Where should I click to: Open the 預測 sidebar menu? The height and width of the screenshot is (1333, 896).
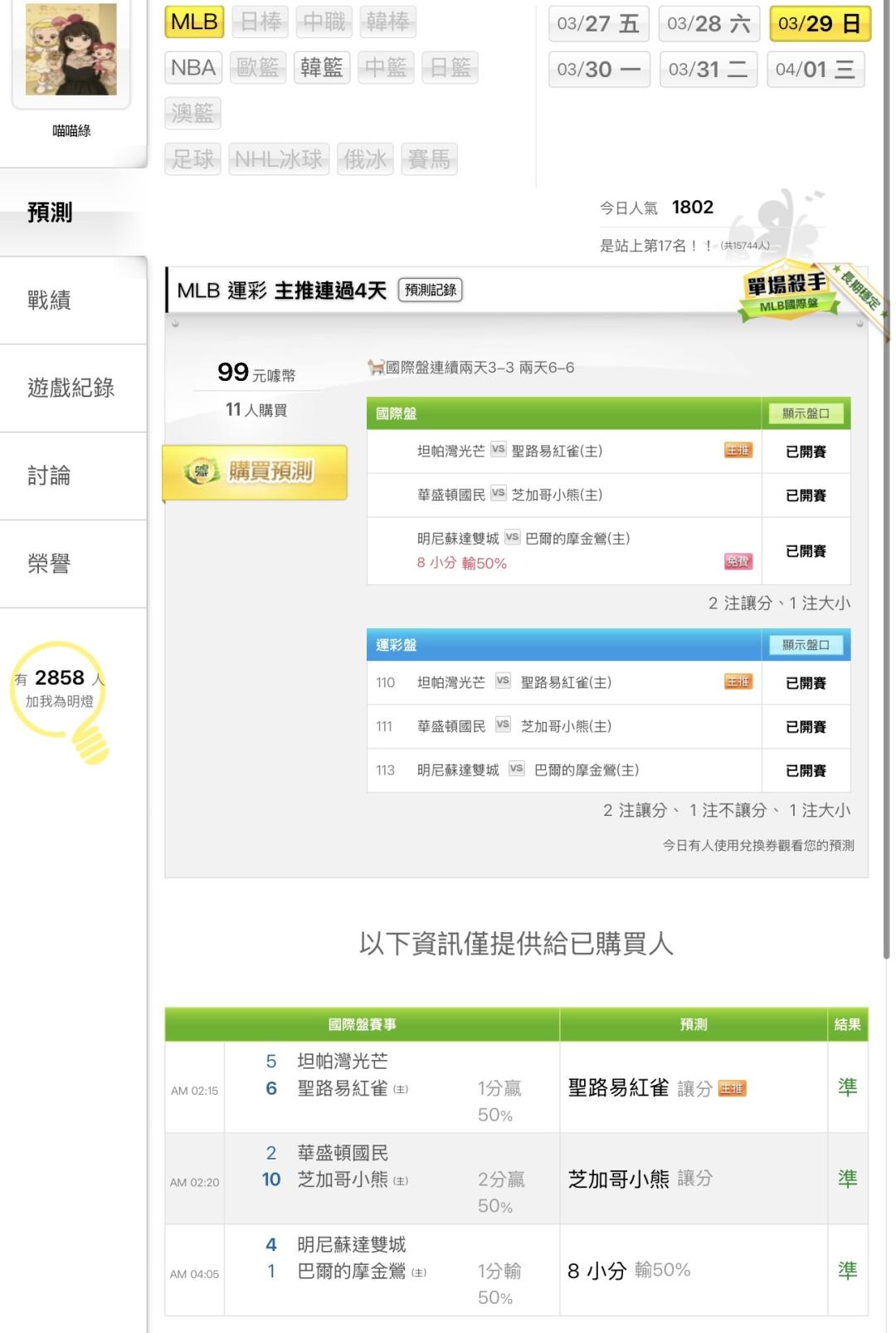click(x=73, y=212)
